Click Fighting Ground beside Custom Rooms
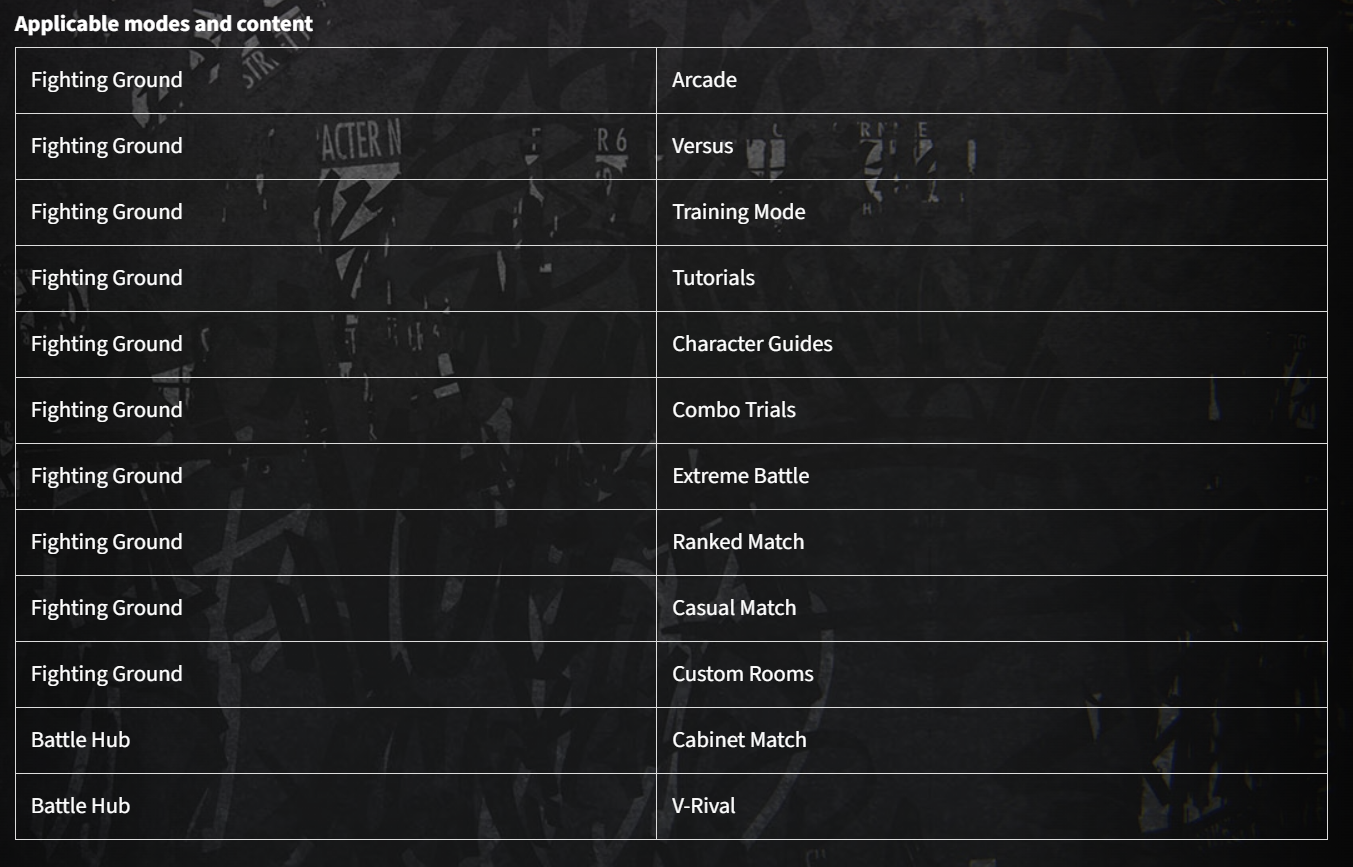The width and height of the screenshot is (1353, 867). pyautogui.click(x=106, y=674)
